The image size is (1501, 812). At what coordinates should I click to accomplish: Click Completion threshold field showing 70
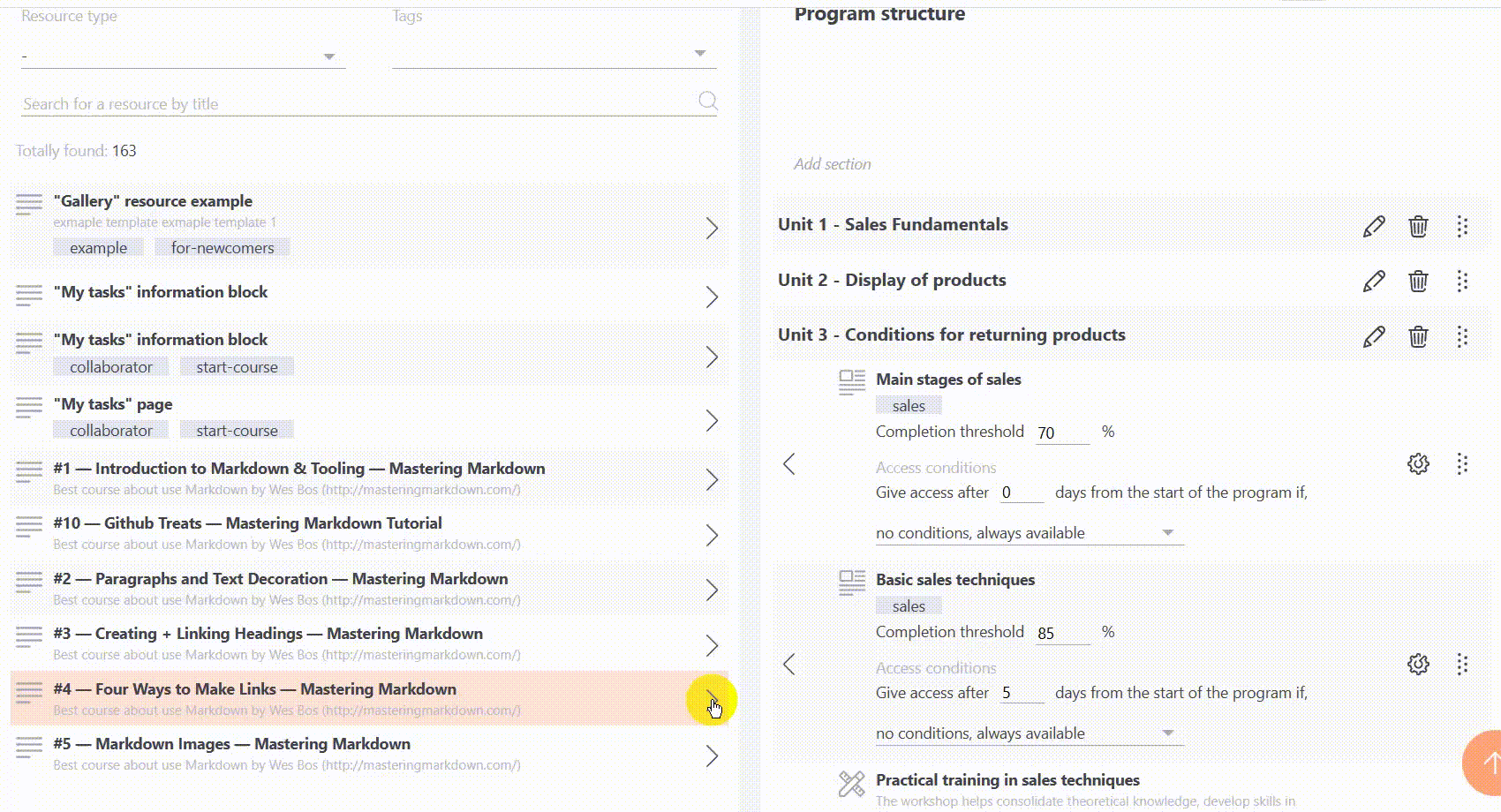coord(1061,432)
